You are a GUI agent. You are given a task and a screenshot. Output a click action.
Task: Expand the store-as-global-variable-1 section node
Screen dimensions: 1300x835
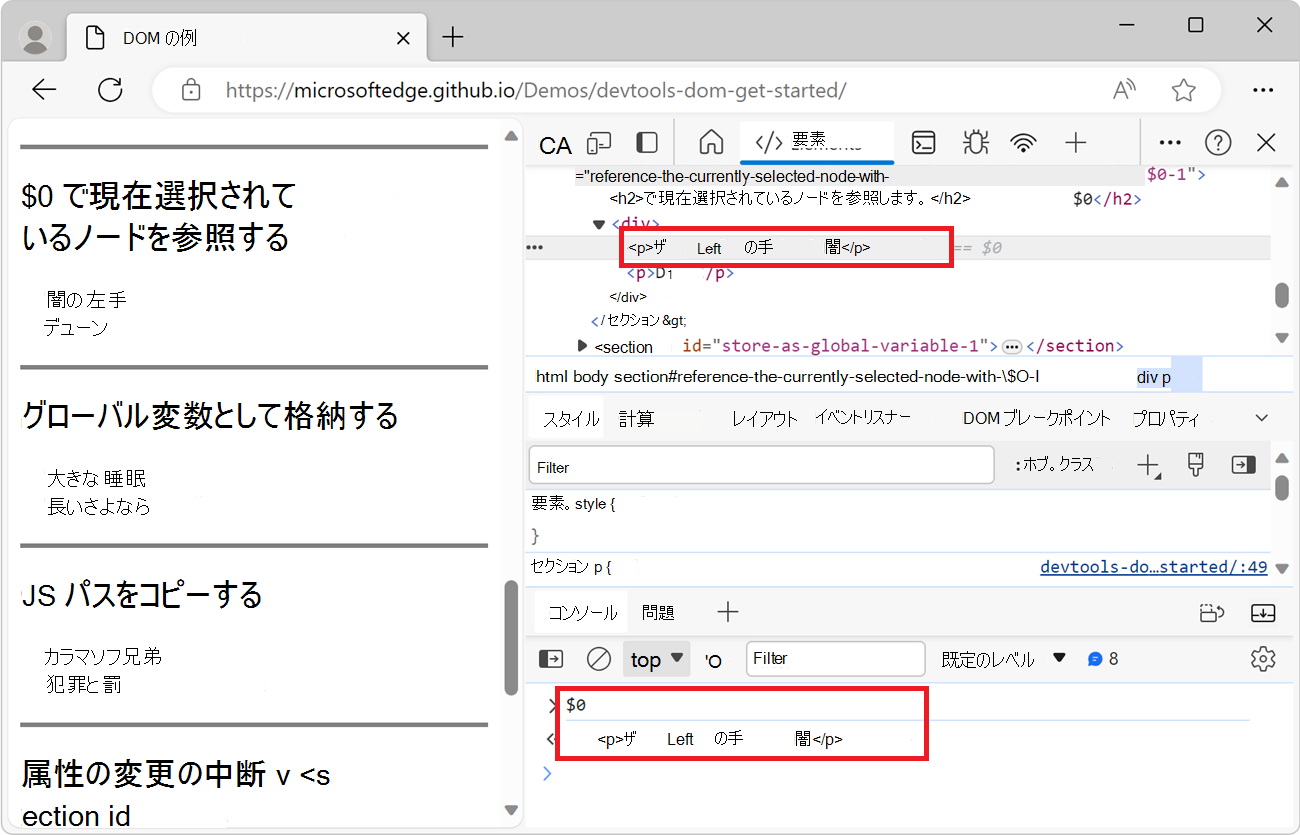583,345
